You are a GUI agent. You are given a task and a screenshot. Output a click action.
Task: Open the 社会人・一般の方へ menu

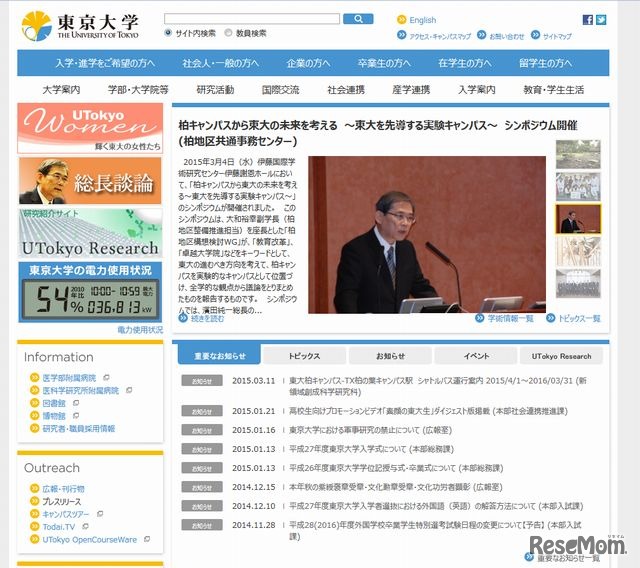coord(220,63)
